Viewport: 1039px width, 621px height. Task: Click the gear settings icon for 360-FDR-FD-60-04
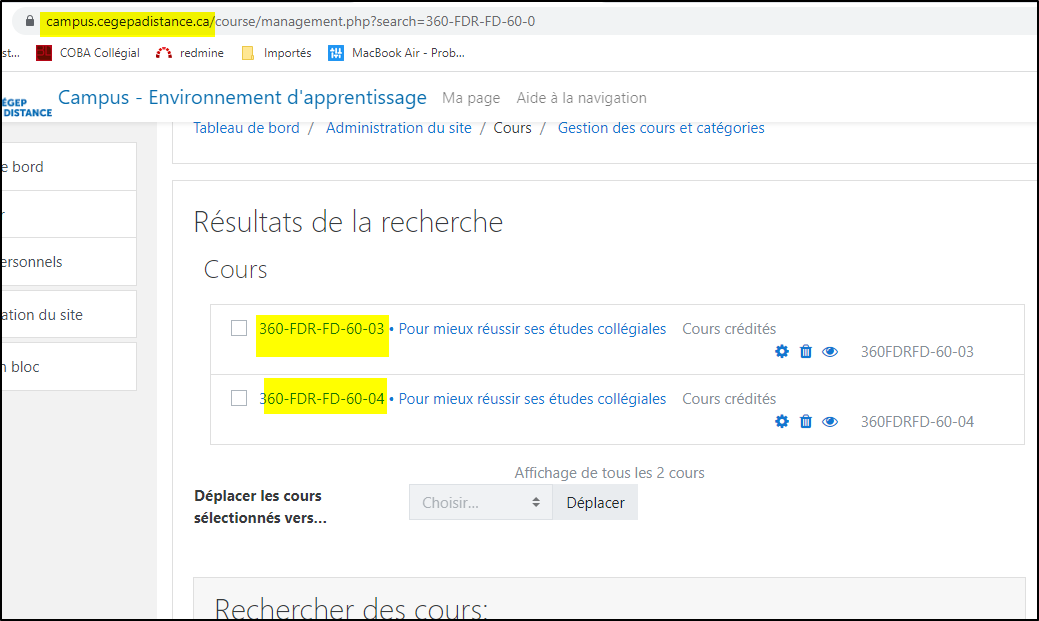(x=782, y=422)
